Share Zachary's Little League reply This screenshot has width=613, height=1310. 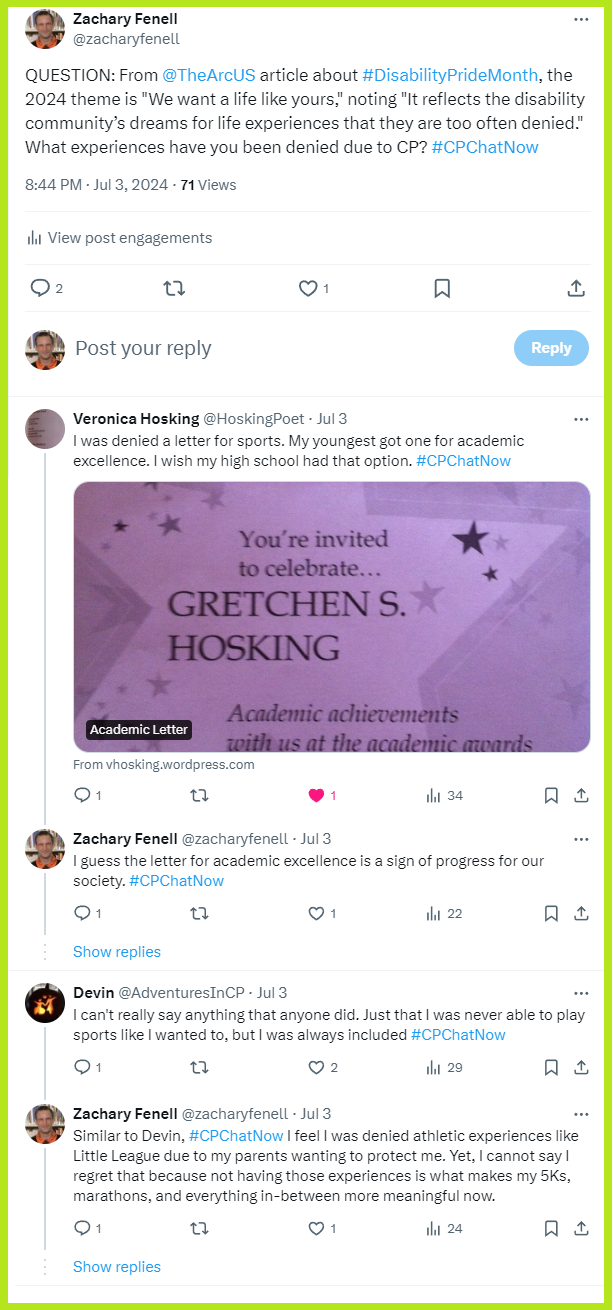(581, 1228)
